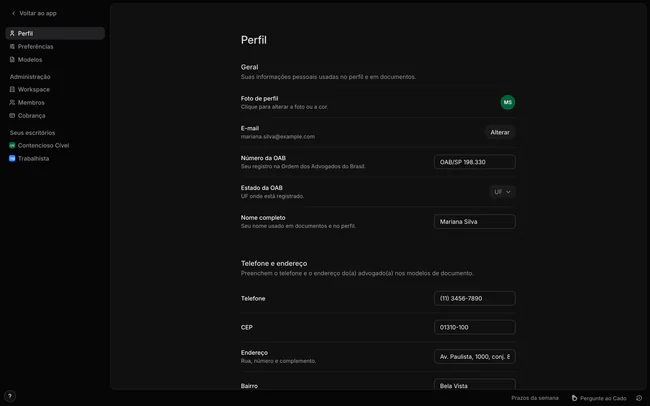Click the Membros people icon

coord(12,102)
